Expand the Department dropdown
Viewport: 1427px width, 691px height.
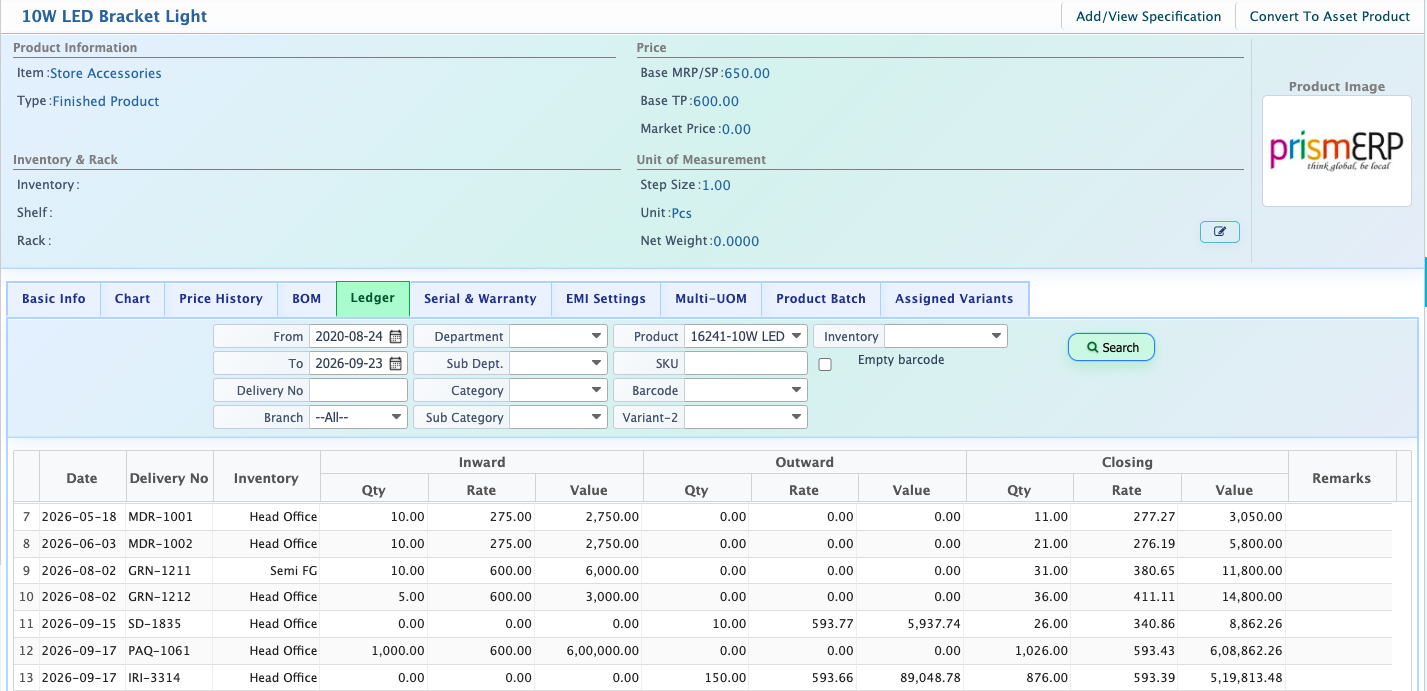tap(558, 337)
